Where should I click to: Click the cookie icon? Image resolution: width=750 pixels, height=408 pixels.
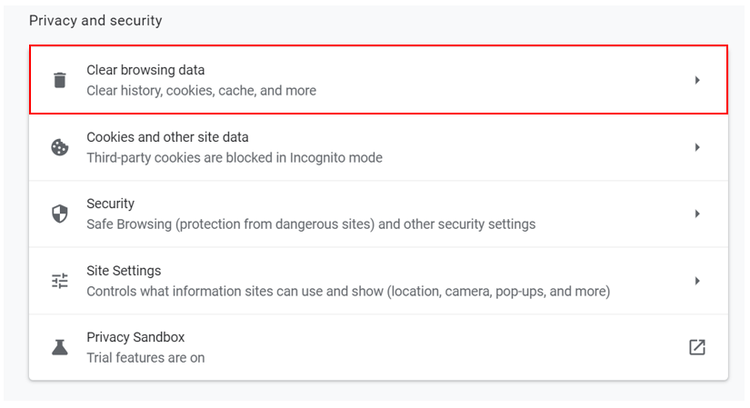(60, 147)
